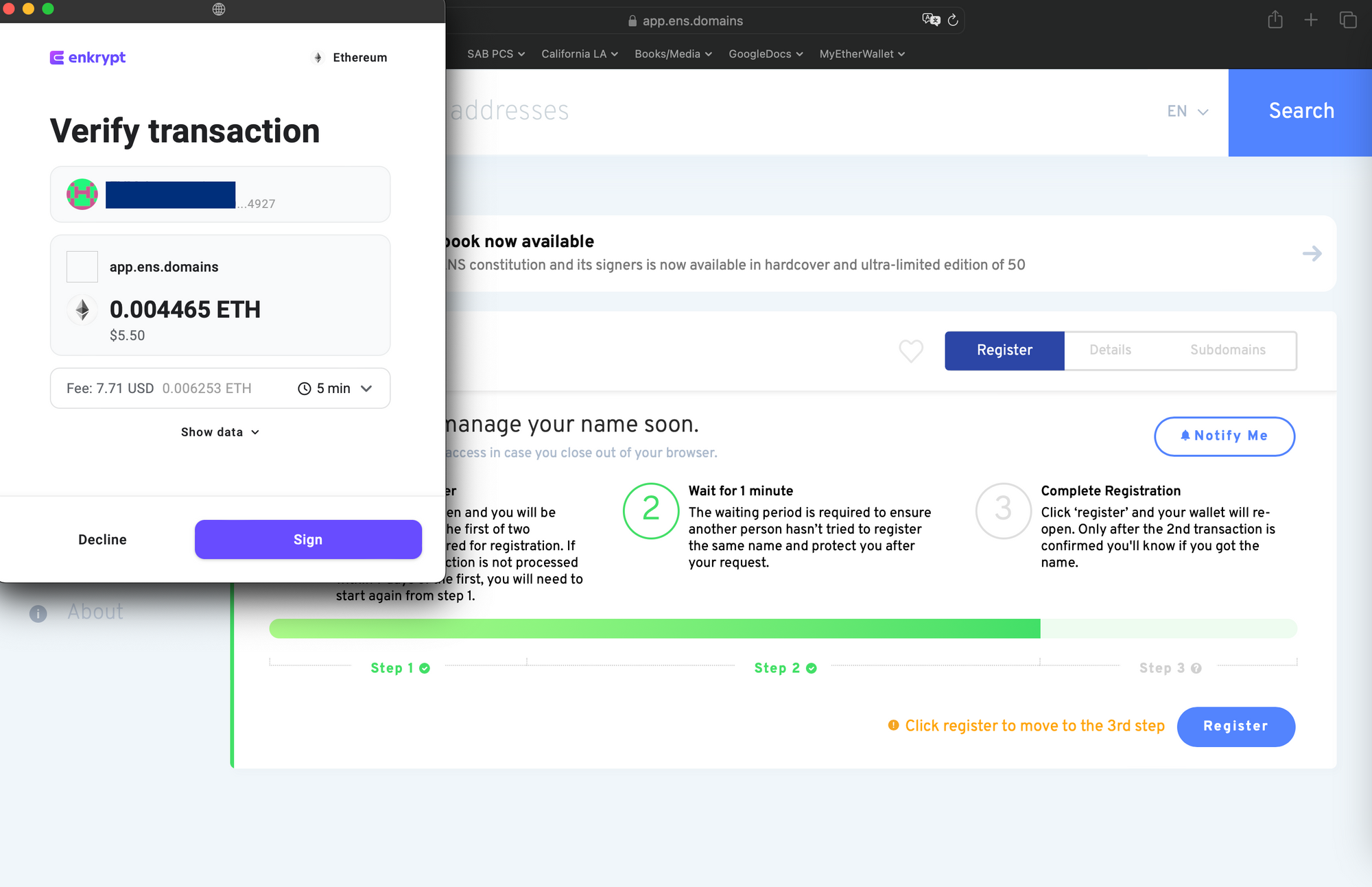Click the Verify transaction heading
This screenshot has width=1372, height=887.
[x=185, y=130]
